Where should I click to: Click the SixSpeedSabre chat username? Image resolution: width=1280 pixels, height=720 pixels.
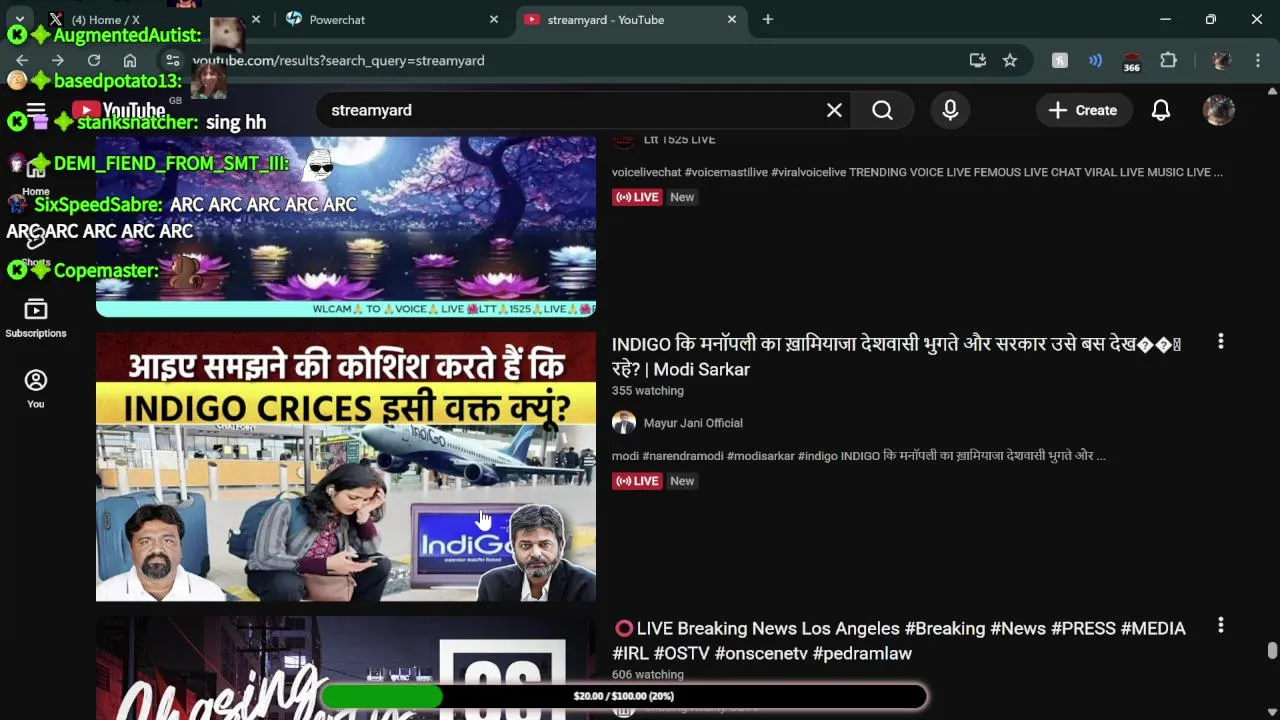click(x=98, y=204)
